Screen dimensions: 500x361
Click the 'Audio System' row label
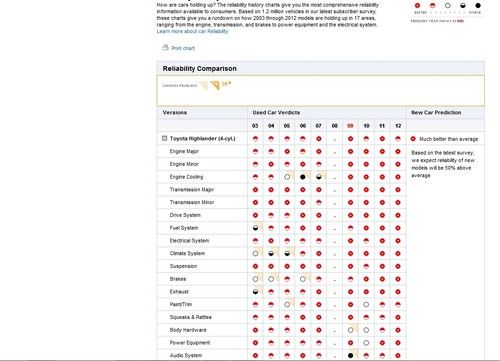[x=186, y=355]
